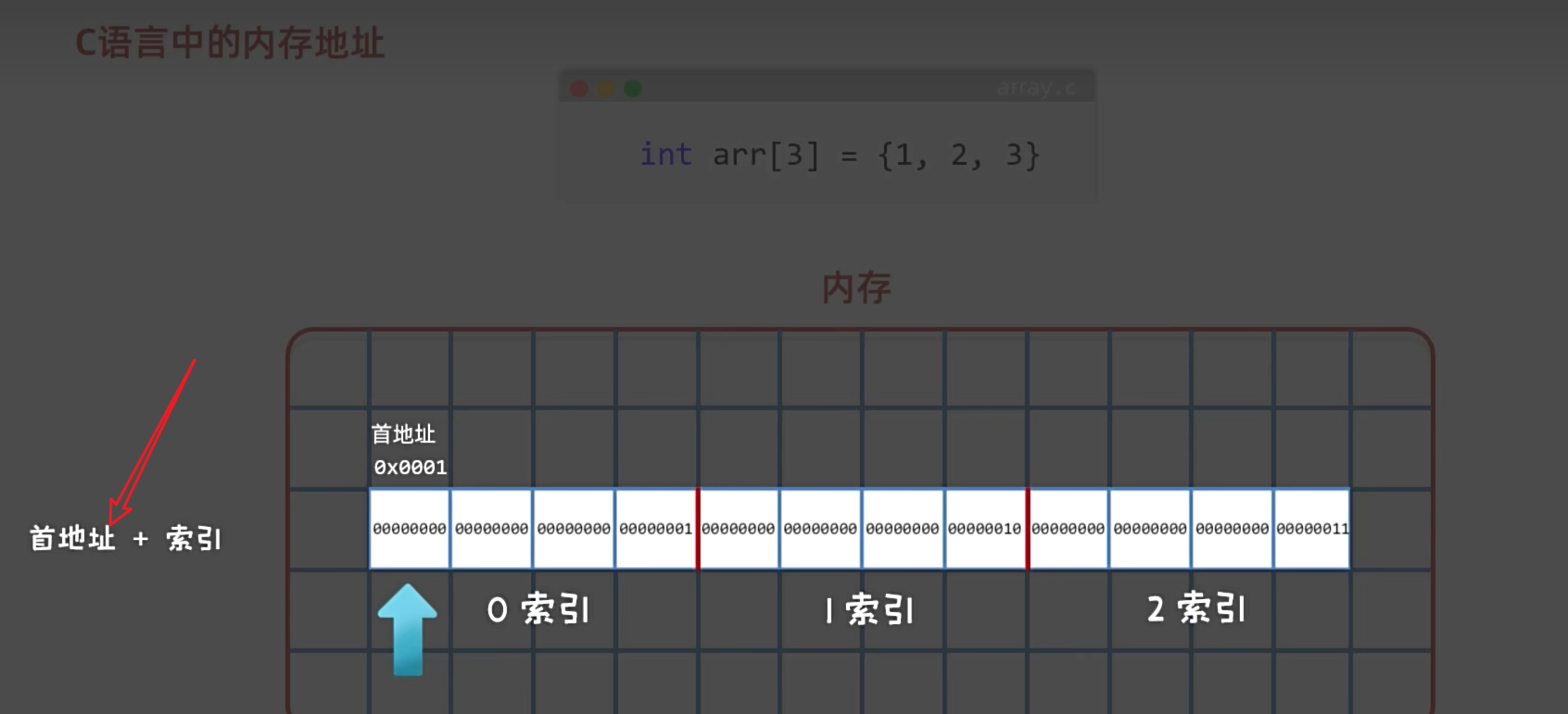Click the 0x0001 address text

click(x=411, y=468)
